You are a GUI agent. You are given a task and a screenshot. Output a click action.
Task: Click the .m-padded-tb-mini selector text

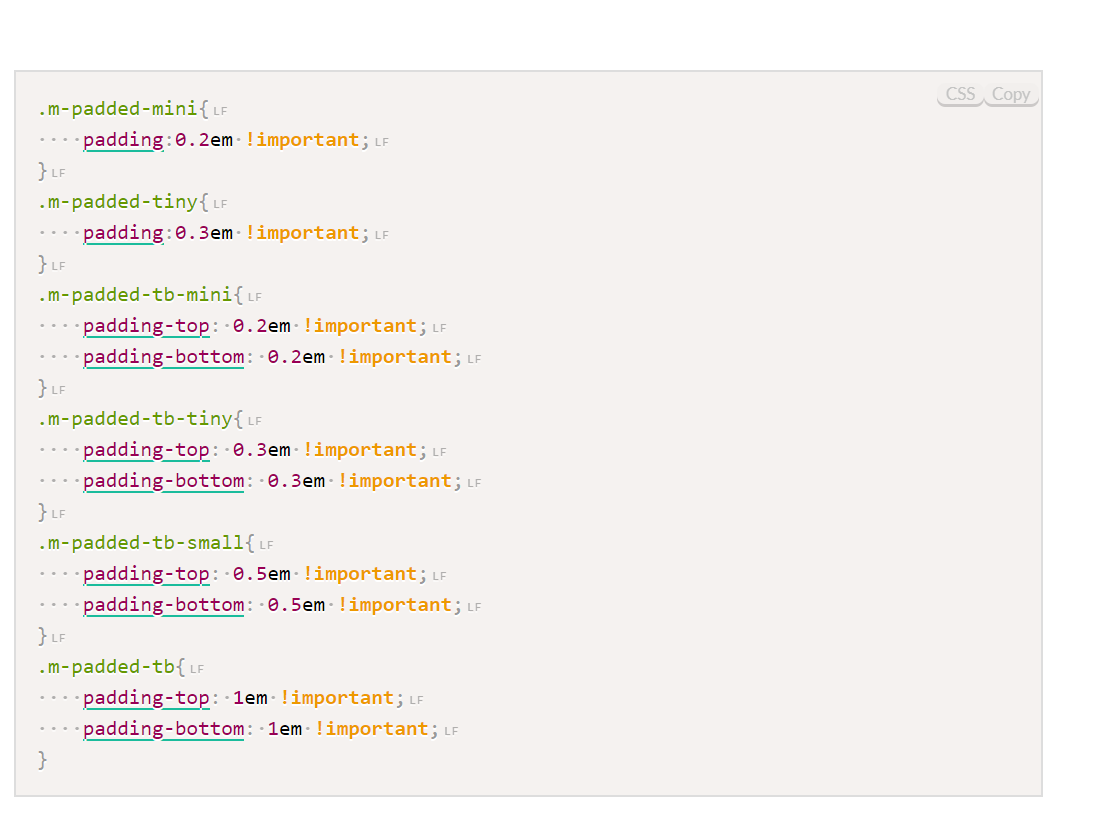tap(135, 295)
